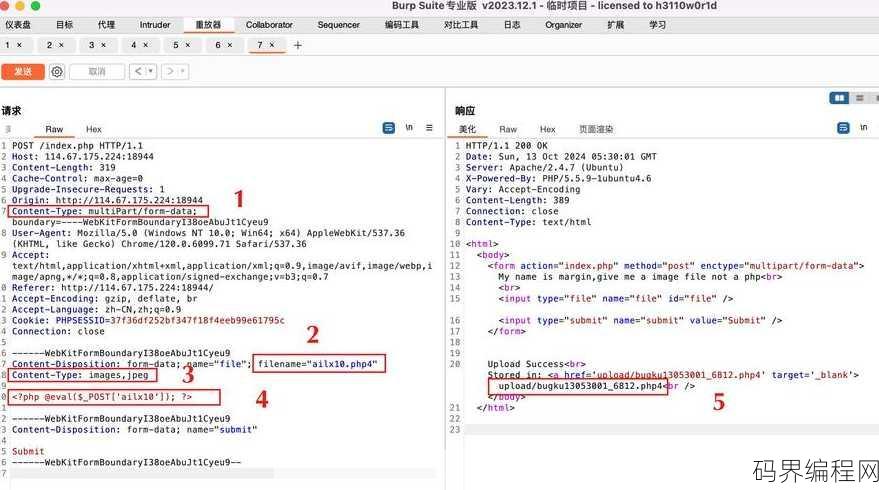Toggle request non-printable \n characters
Image resolution: width=879 pixels, height=490 pixels.
[x=409, y=128]
